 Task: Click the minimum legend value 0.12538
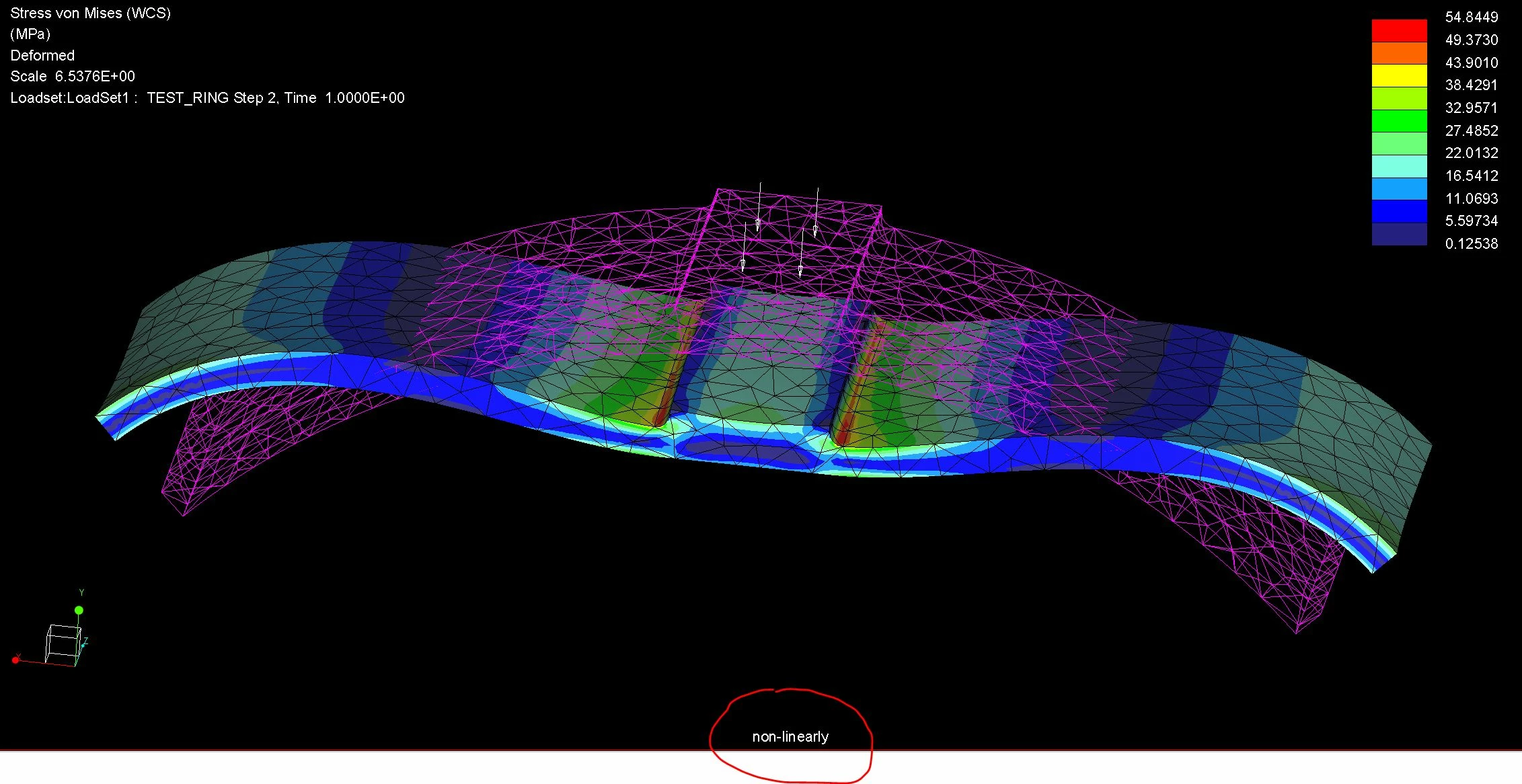(x=1471, y=244)
